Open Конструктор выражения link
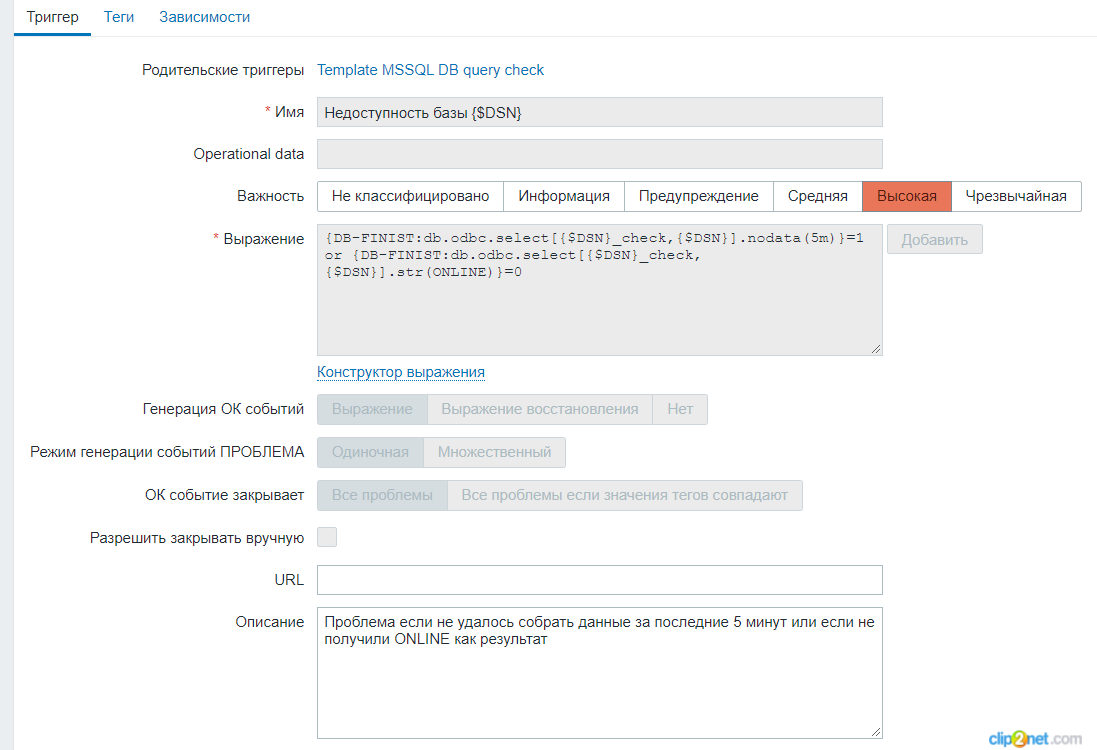1097x750 pixels. coord(401,372)
